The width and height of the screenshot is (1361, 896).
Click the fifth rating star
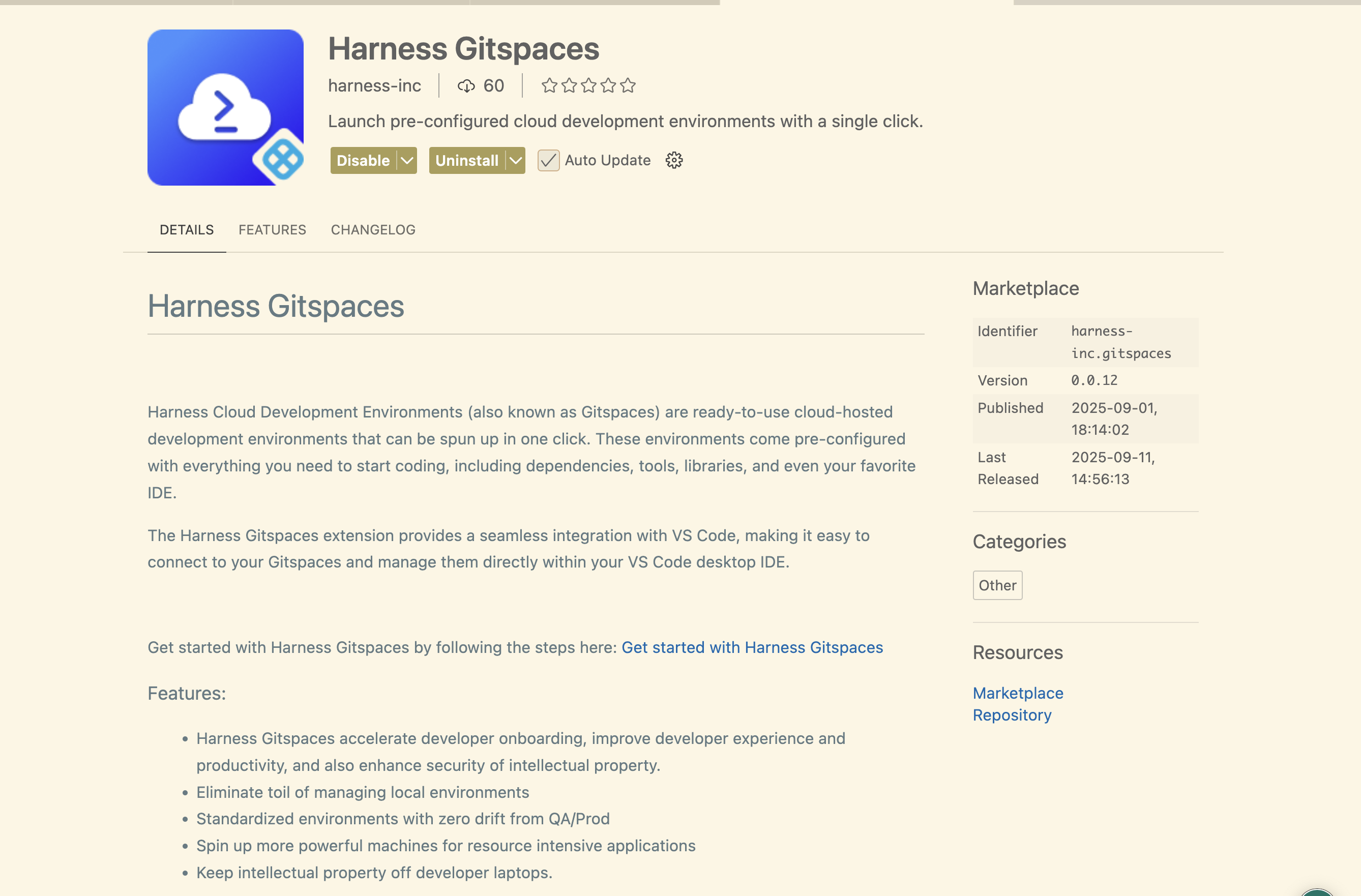pyautogui.click(x=628, y=86)
